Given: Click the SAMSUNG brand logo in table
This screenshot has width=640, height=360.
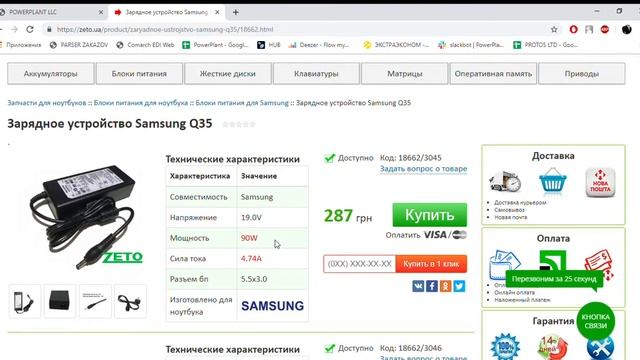Looking at the screenshot, I should coord(272,306).
